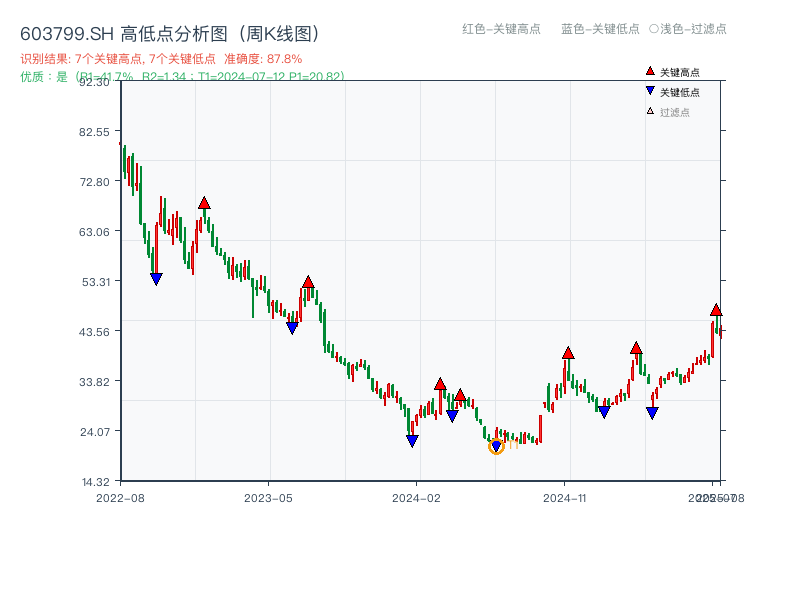This screenshot has width=800, height=600.
Task: Click the 浅色-过滤点 header legend text
Action: [x=693, y=29]
